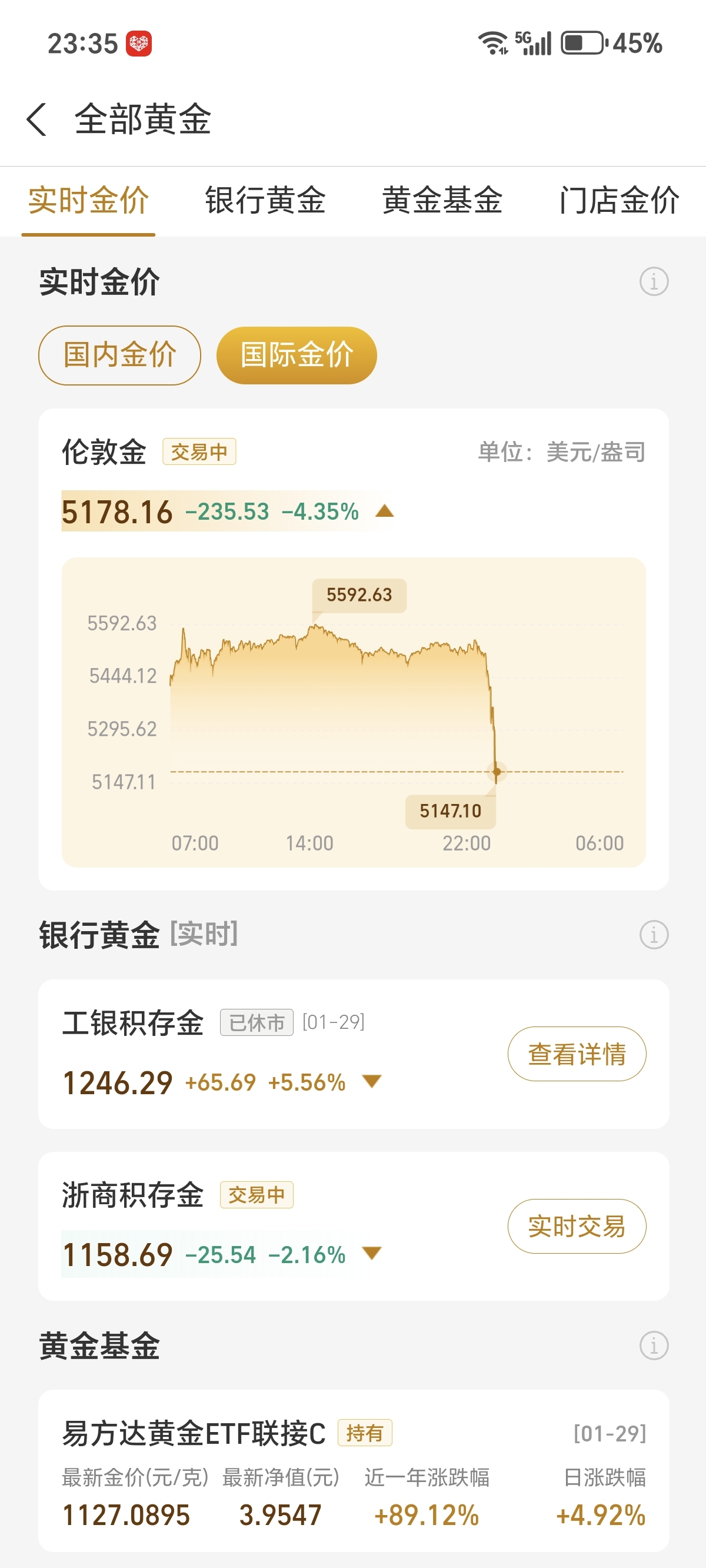Tap info icon next to 银行黄金 section
The width and height of the screenshot is (706, 1568).
point(654,935)
